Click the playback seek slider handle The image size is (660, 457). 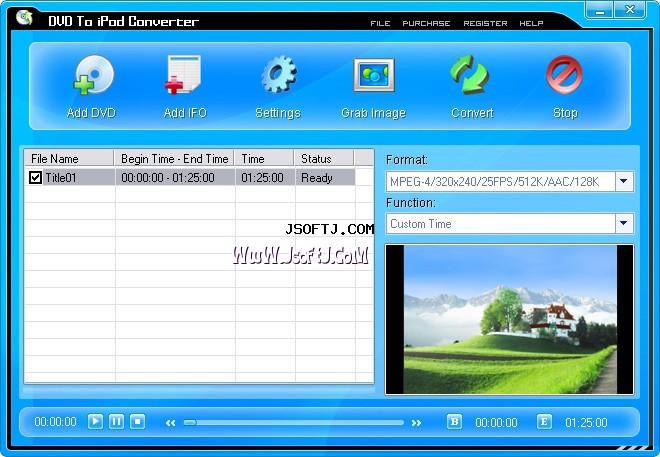pos(190,422)
